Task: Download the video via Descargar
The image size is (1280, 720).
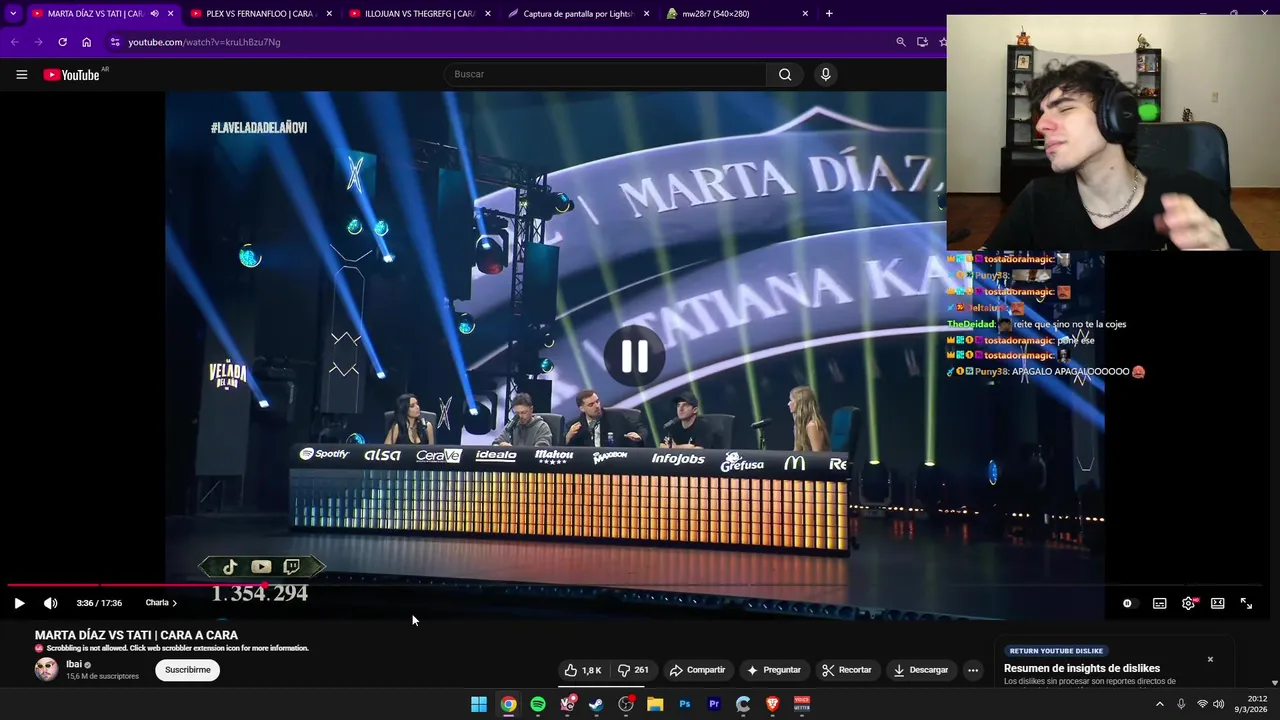Action: 920,670
